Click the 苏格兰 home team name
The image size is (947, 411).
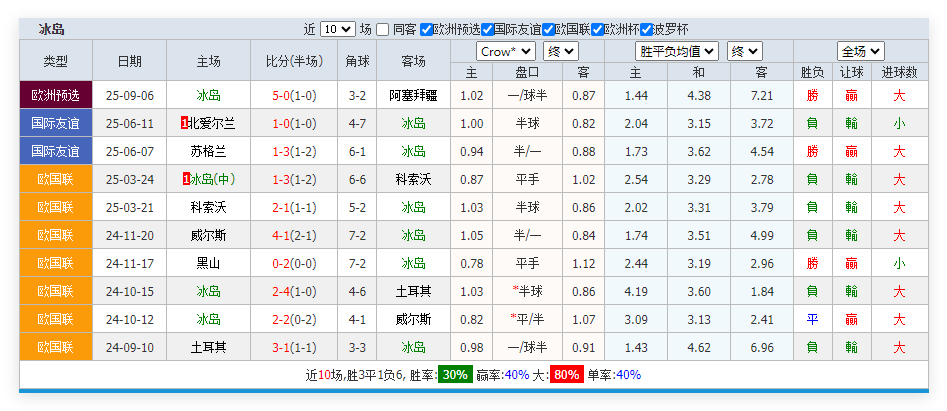coord(208,151)
